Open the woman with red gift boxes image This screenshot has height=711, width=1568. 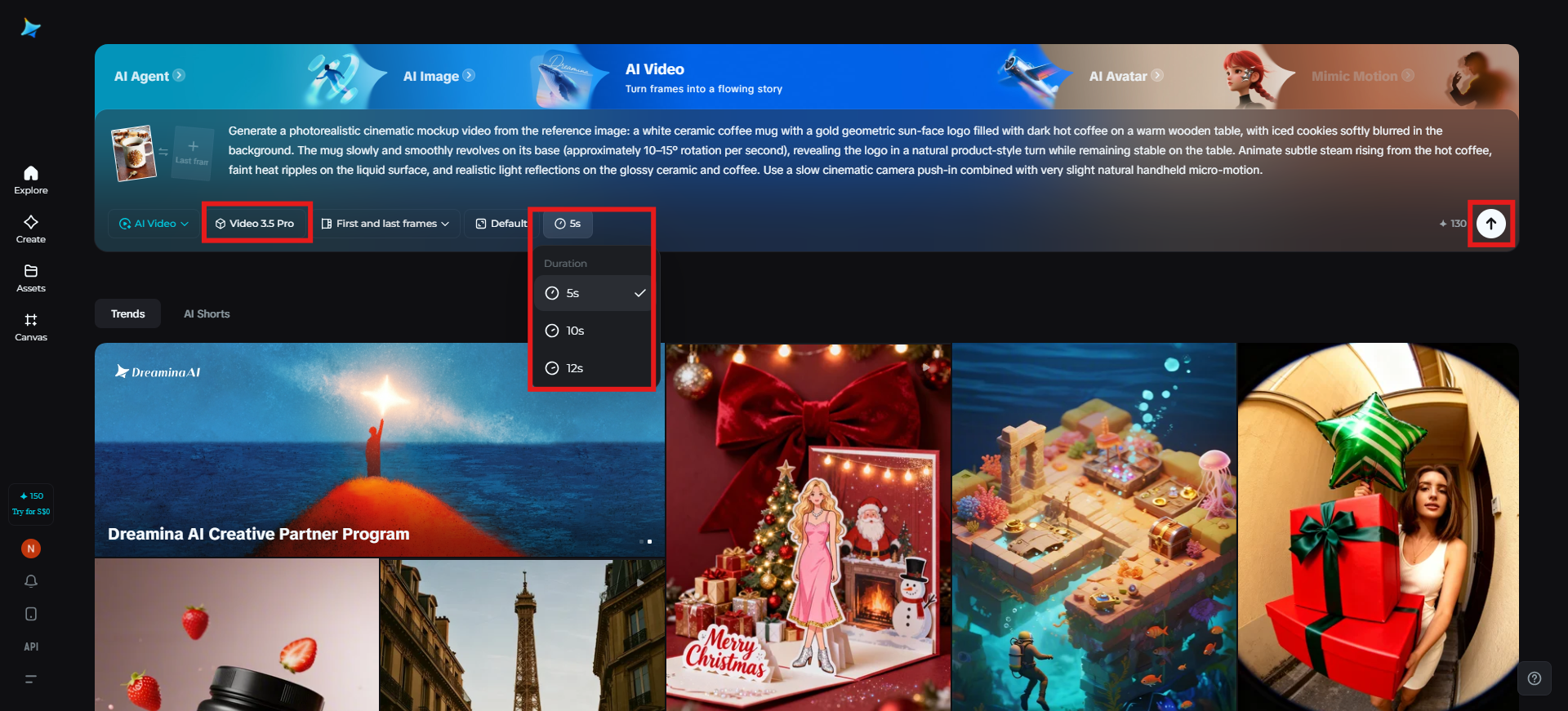pos(1379,527)
